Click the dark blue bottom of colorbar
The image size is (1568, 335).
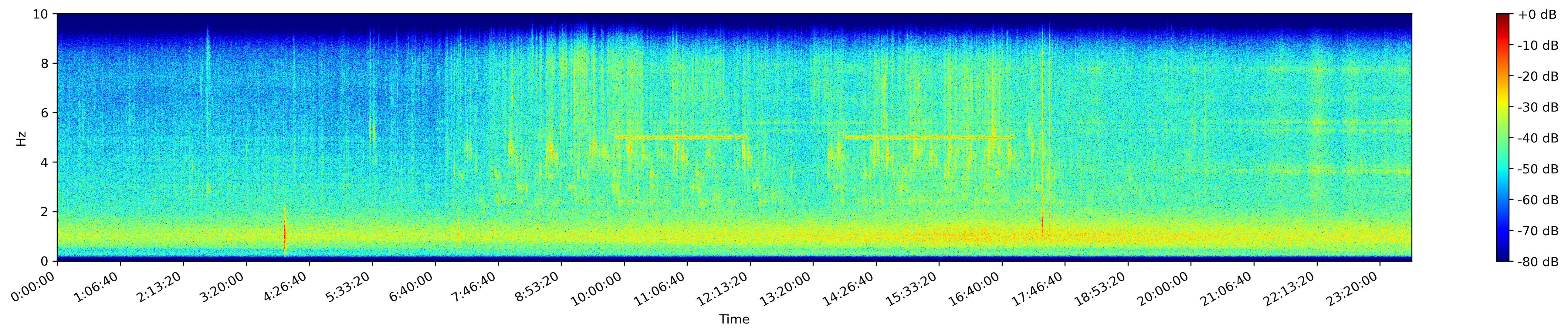coord(1503,256)
